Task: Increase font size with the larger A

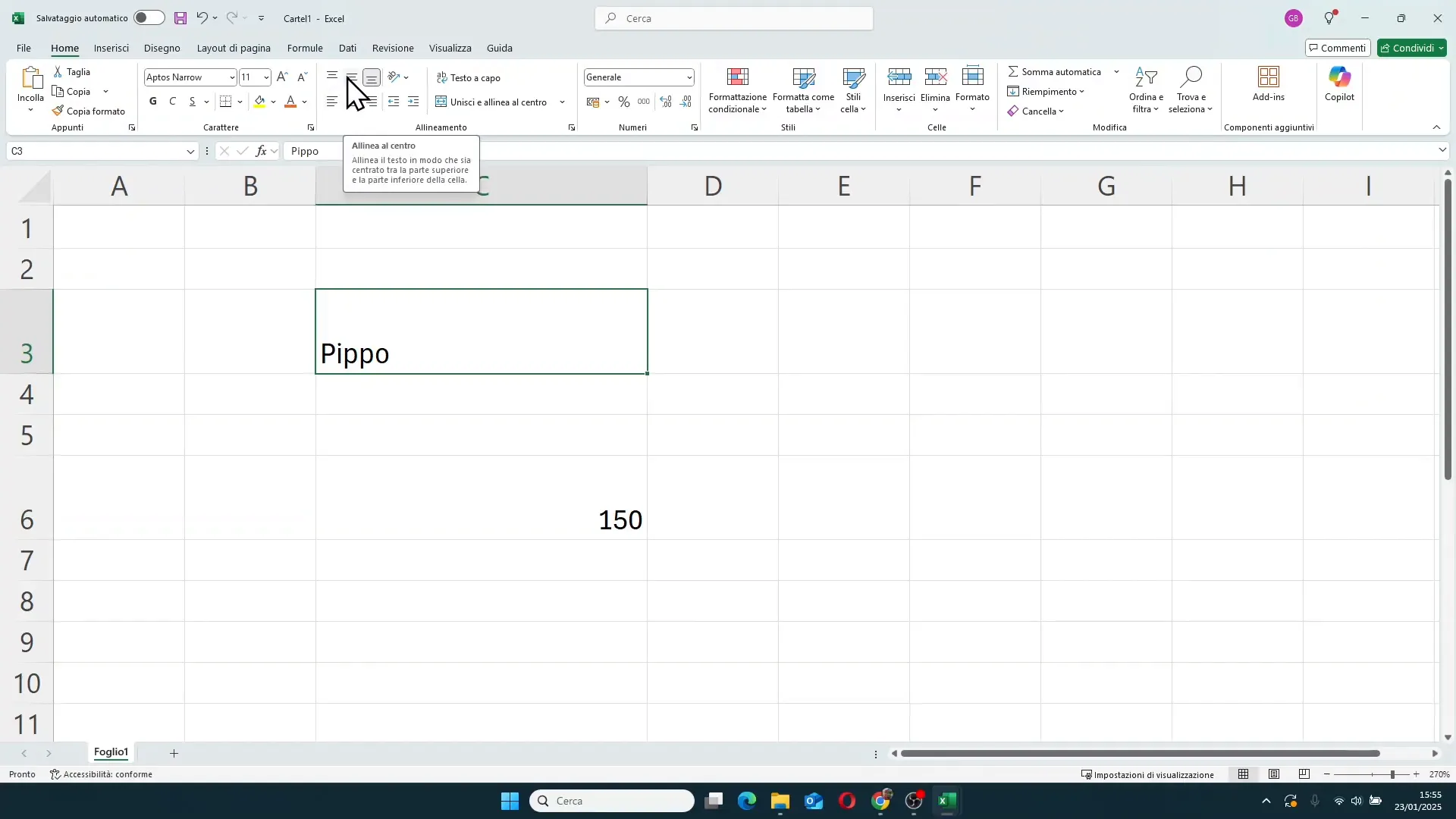Action: tap(282, 77)
